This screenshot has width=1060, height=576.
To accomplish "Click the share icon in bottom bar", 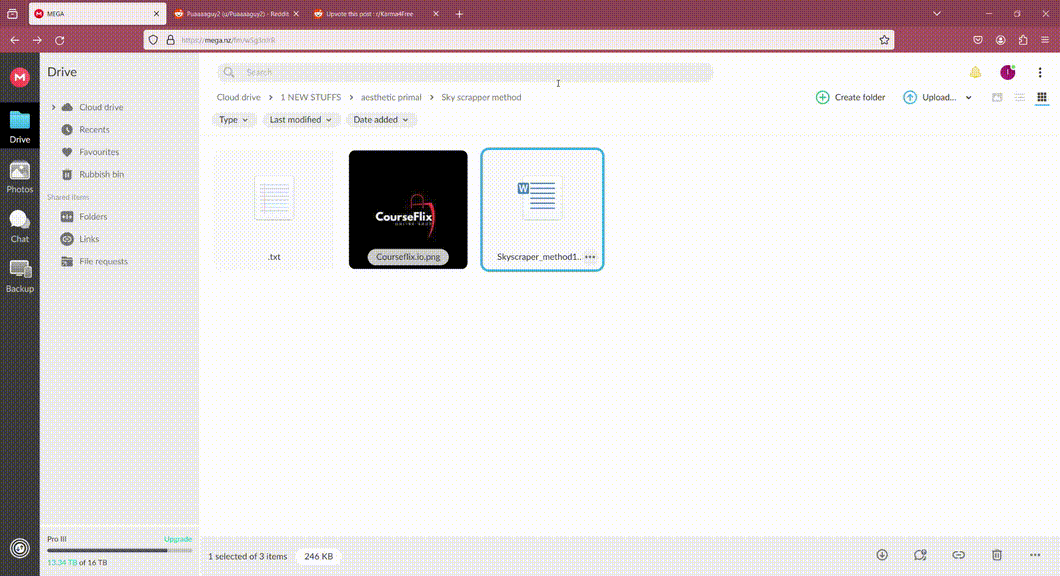I will (920, 555).
